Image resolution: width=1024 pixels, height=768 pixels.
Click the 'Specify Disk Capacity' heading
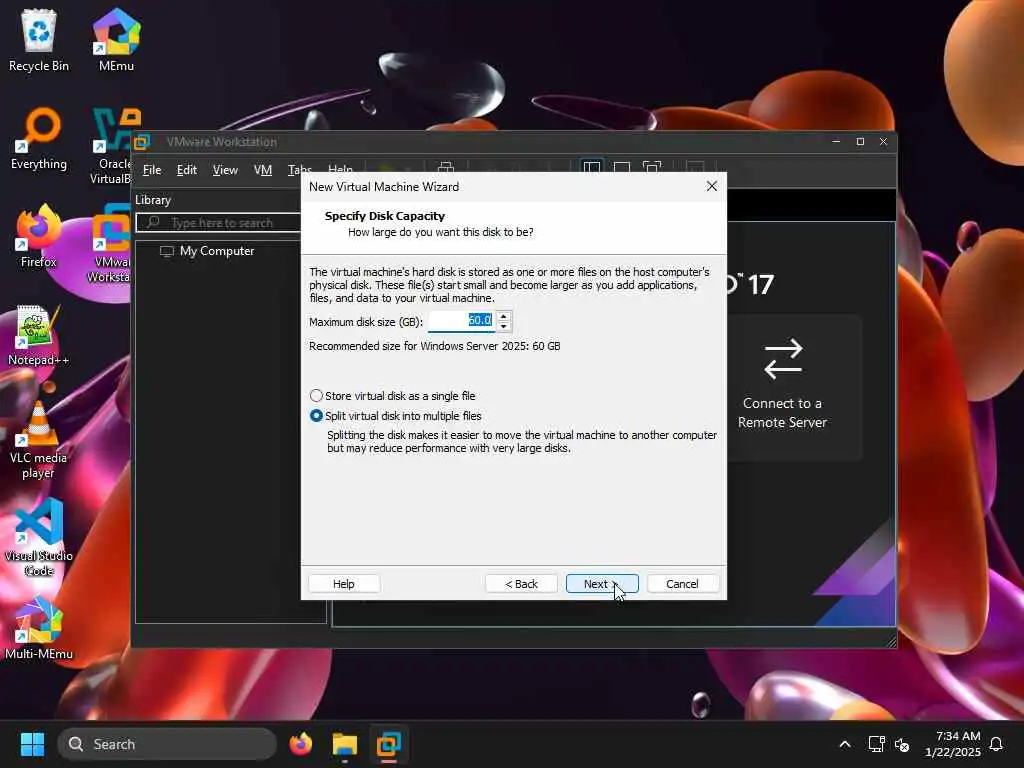pyautogui.click(x=385, y=216)
